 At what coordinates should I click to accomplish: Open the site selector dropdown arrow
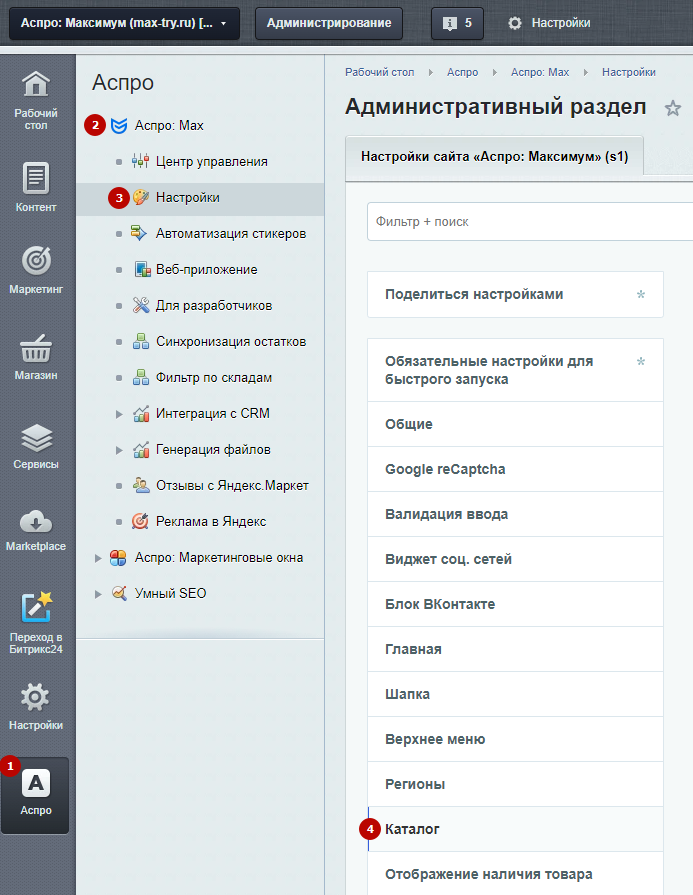pos(223,23)
